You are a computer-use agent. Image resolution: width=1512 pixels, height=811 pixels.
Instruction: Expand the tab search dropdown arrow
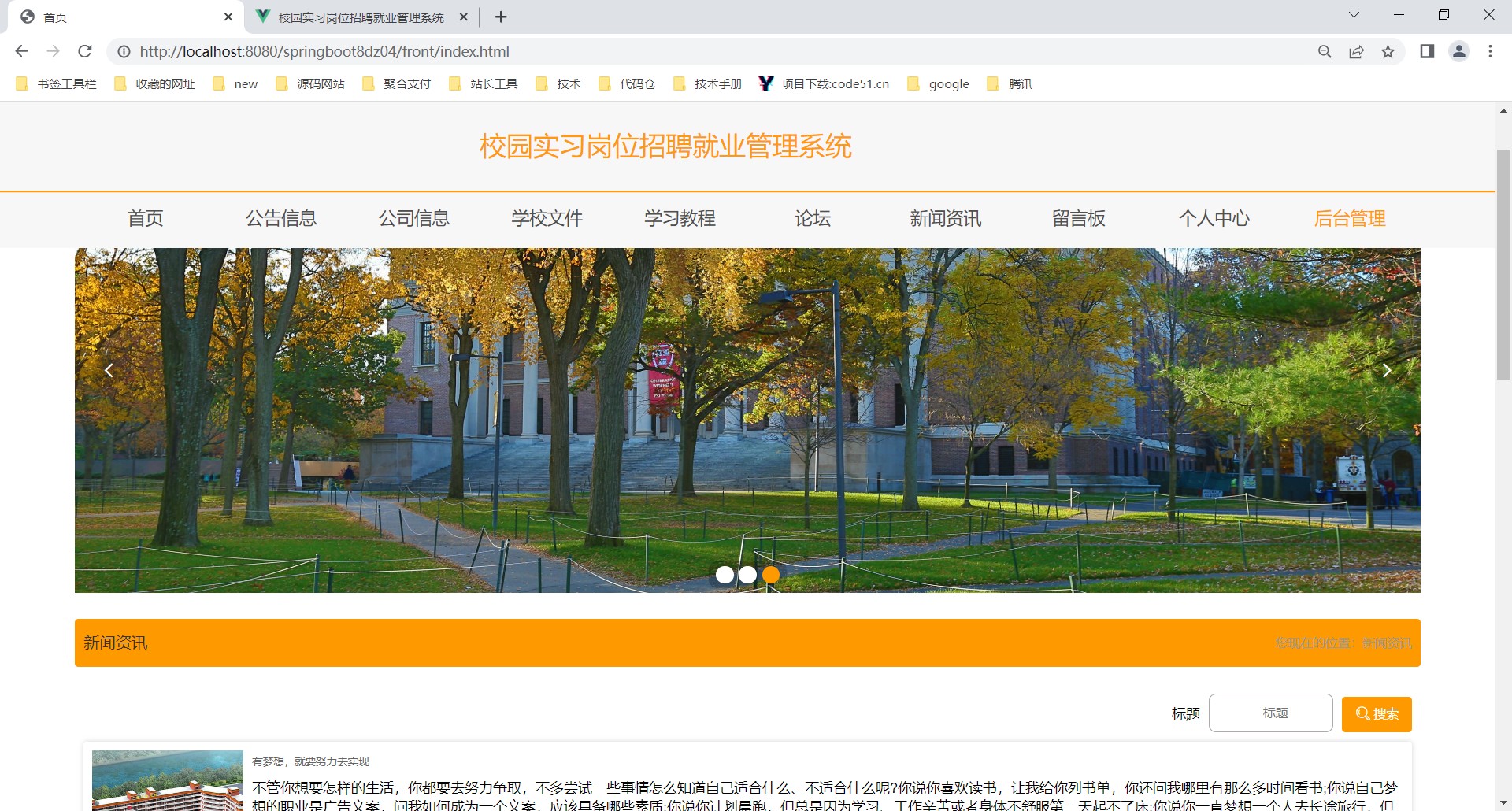1354,15
